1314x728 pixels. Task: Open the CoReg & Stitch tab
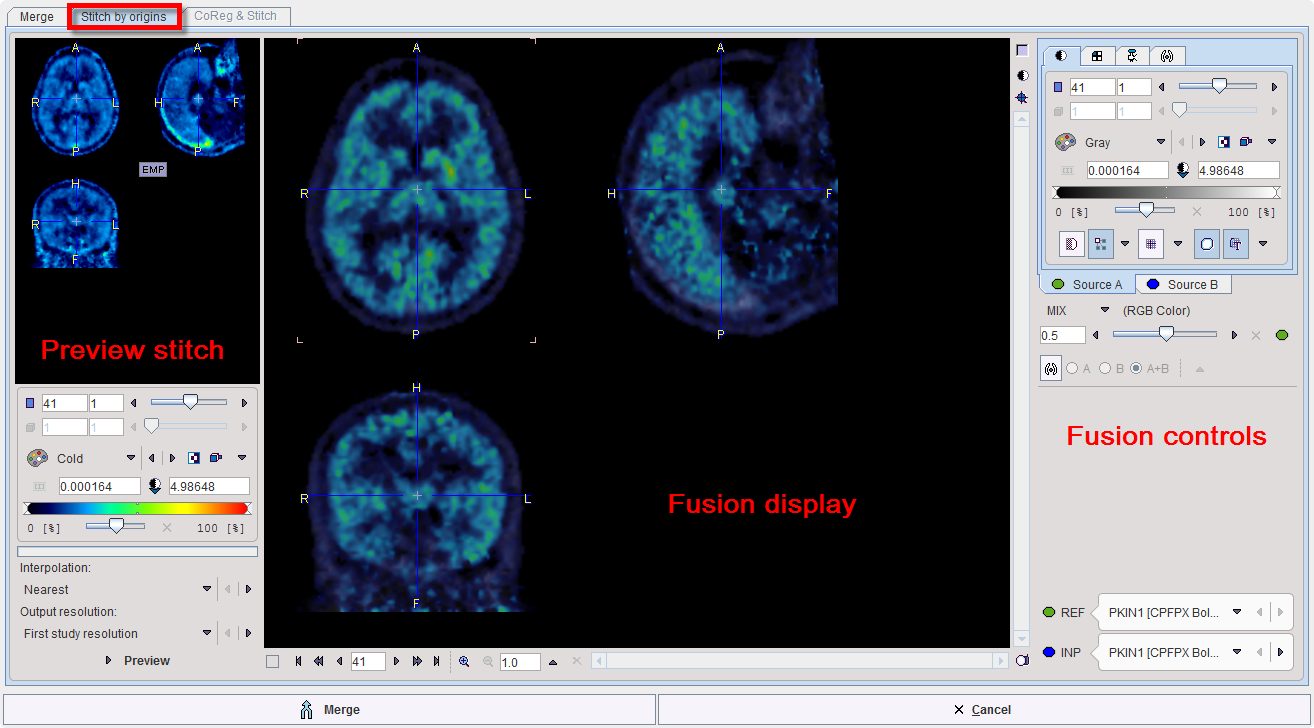pos(236,17)
